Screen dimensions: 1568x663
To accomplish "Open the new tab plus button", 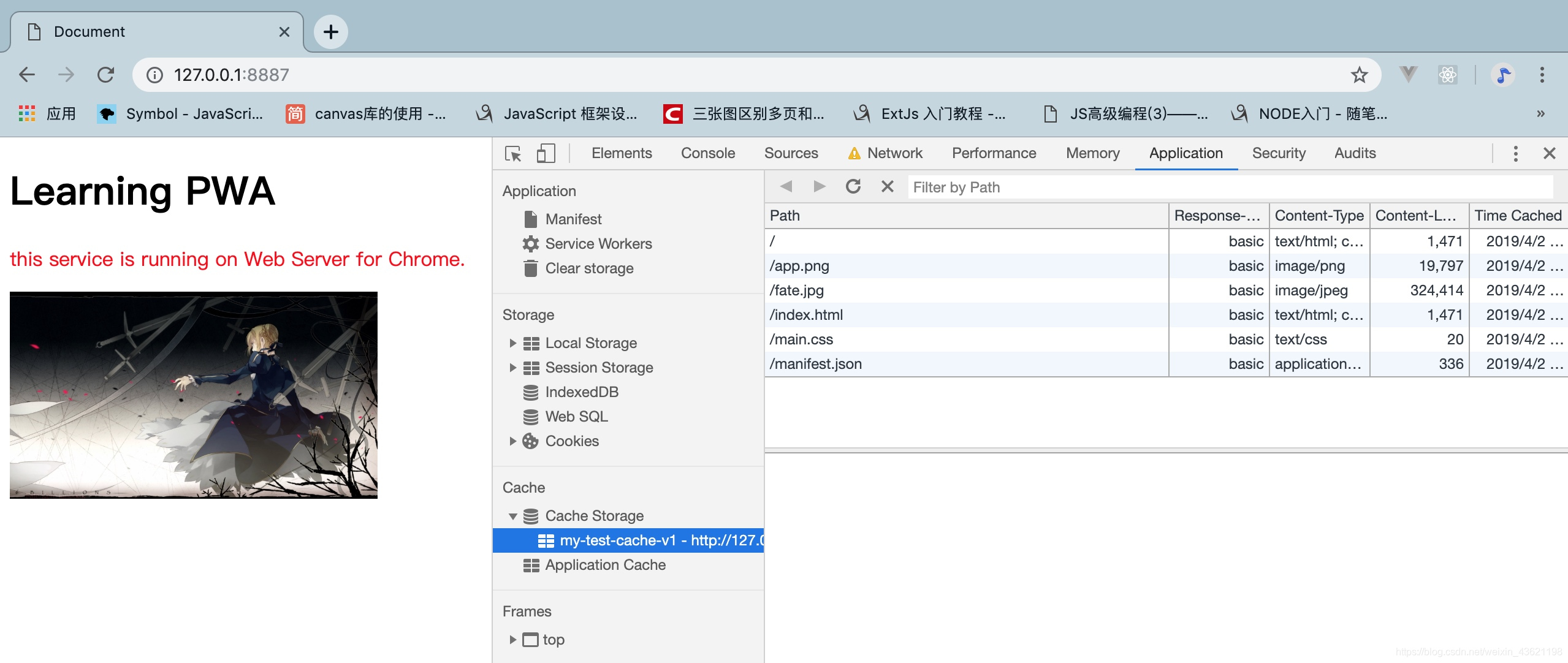I will pyautogui.click(x=331, y=32).
